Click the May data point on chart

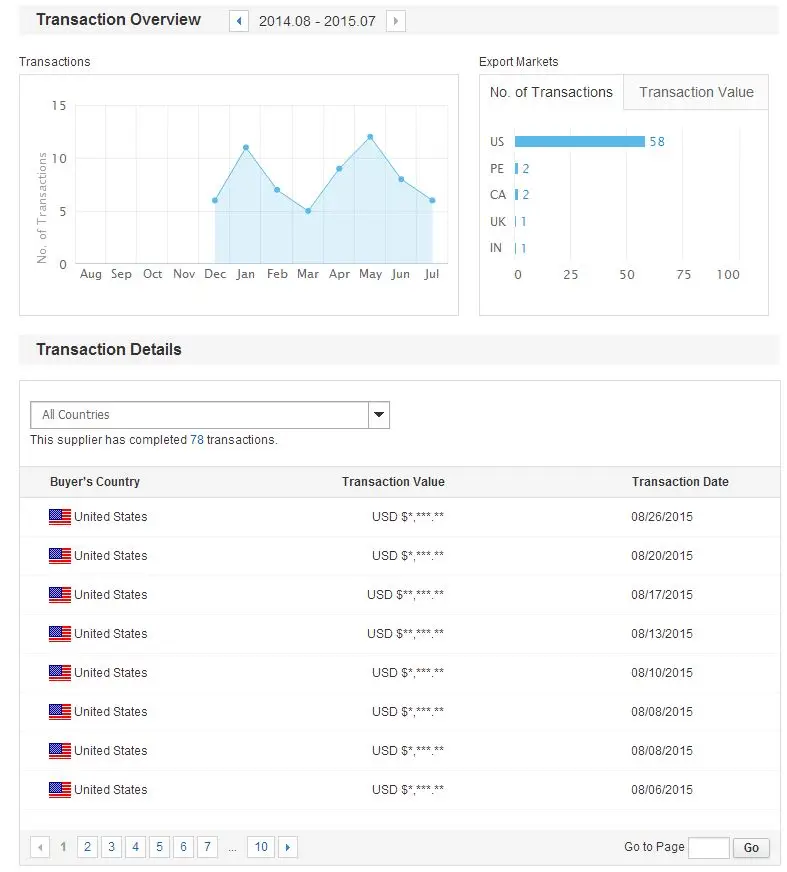[370, 137]
